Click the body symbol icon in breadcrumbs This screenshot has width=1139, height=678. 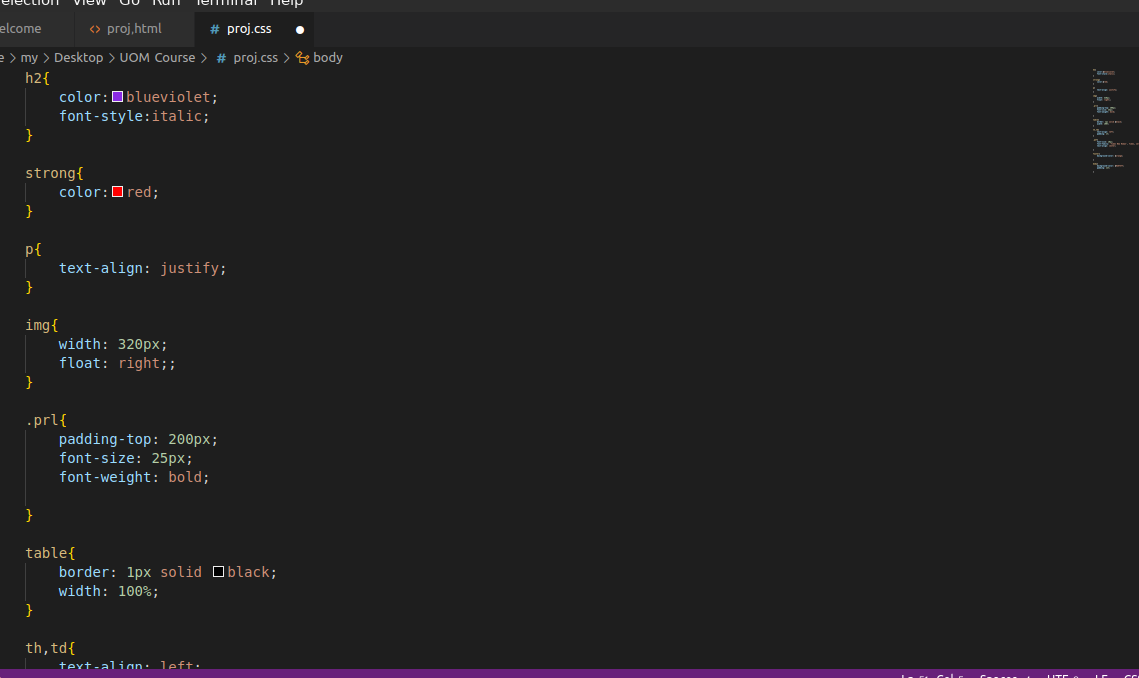302,58
